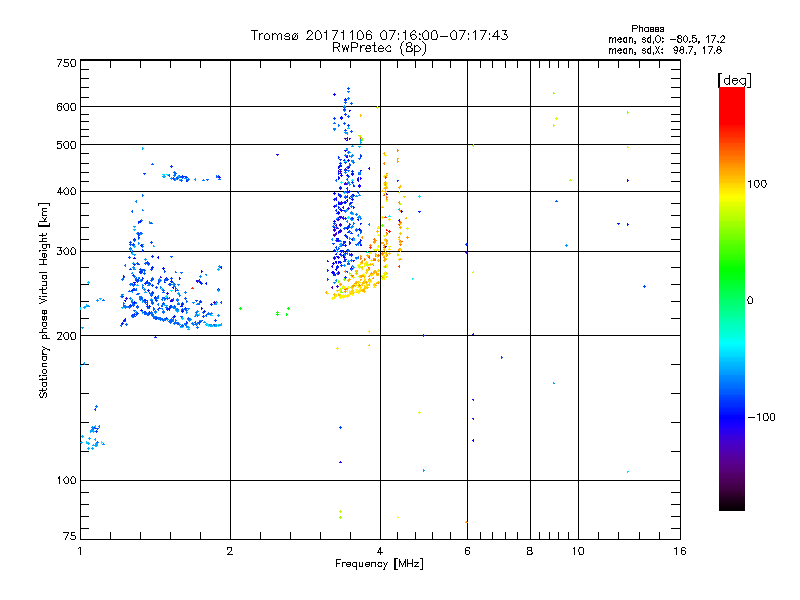Click the black bottom of the colorbar
This screenshot has height=600, width=800.
tap(732, 503)
